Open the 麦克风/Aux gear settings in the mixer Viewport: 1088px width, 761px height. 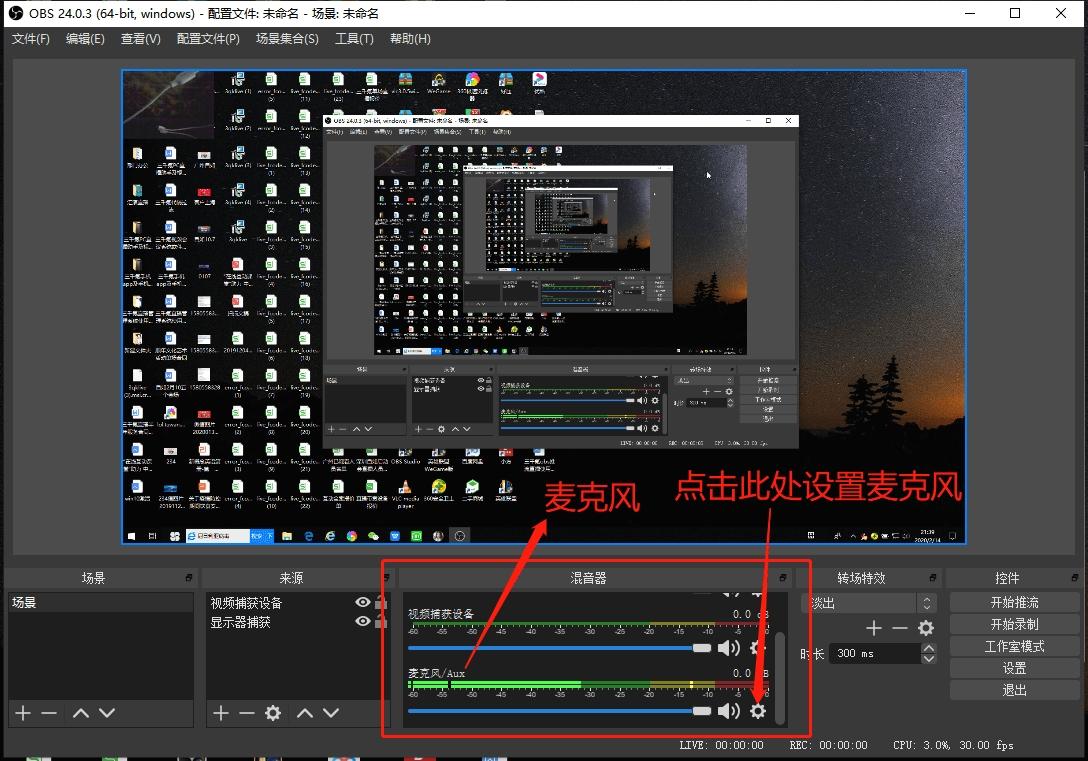click(x=758, y=710)
